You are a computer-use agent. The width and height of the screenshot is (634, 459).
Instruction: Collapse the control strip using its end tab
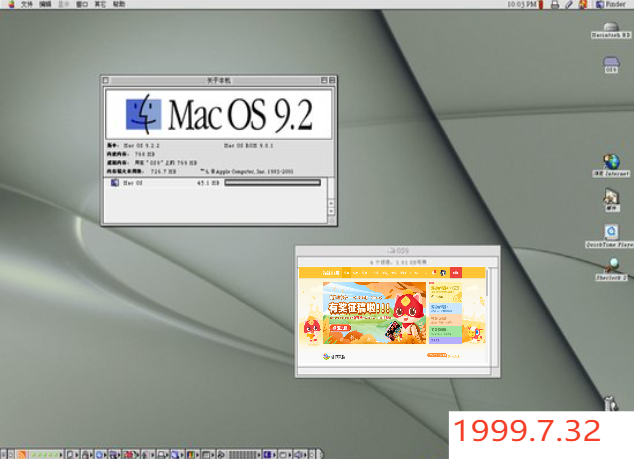[x=320, y=454]
